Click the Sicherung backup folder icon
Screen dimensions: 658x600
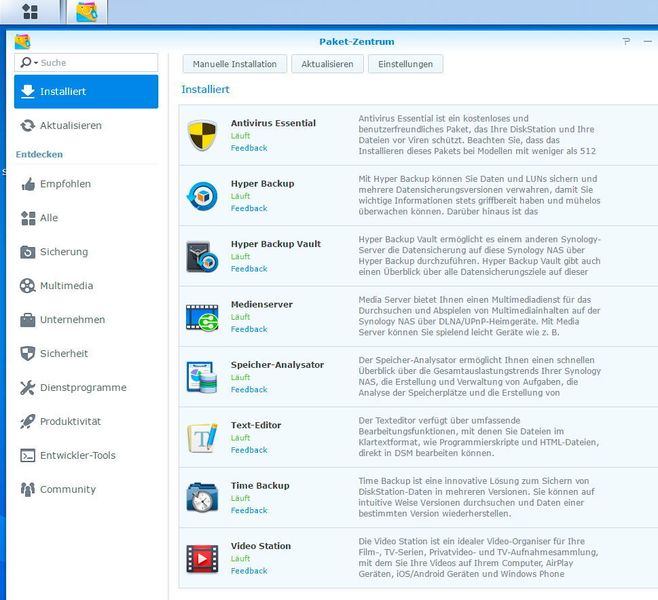point(28,252)
